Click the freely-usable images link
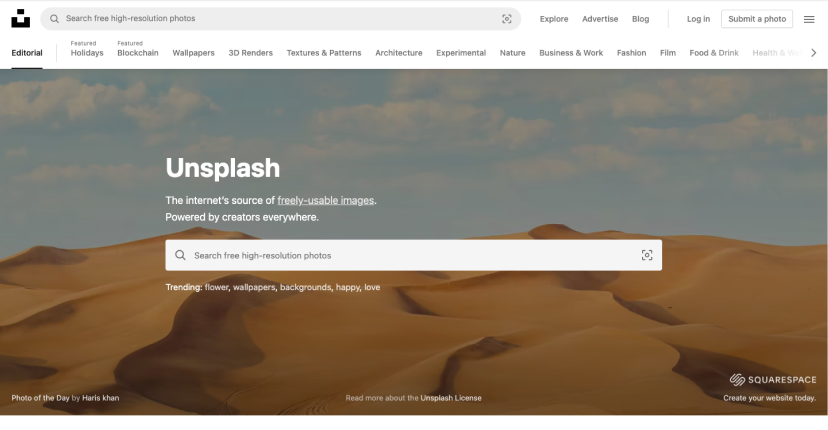The width and height of the screenshot is (828, 430). coord(326,200)
